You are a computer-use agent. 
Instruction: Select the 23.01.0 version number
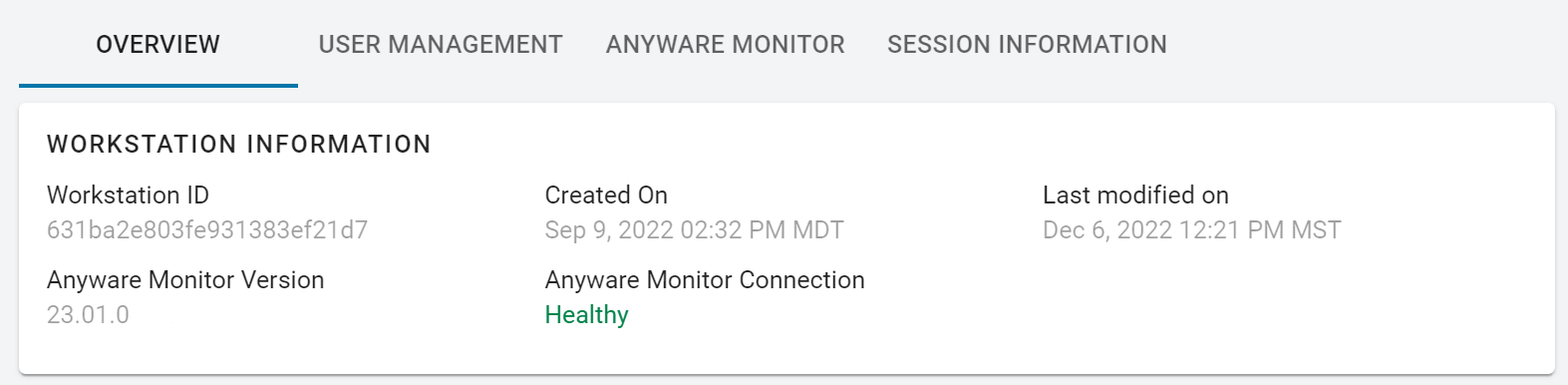tap(88, 315)
